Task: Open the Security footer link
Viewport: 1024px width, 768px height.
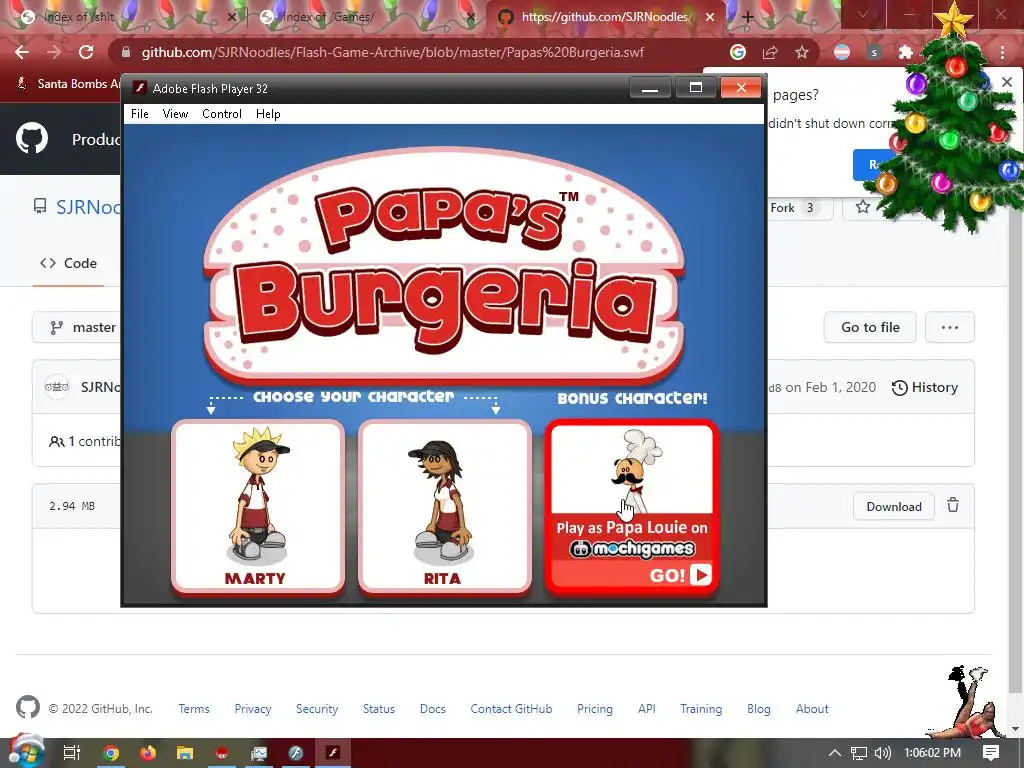Action: click(317, 709)
